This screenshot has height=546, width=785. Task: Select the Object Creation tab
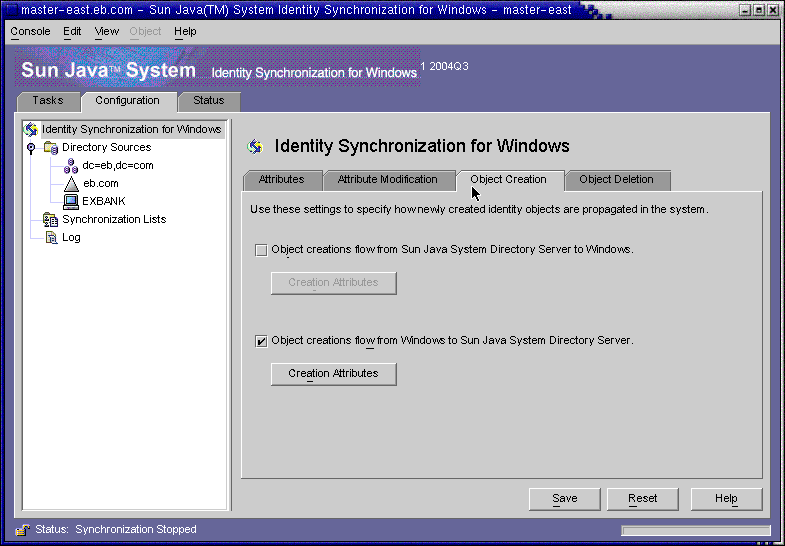pyautogui.click(x=509, y=180)
